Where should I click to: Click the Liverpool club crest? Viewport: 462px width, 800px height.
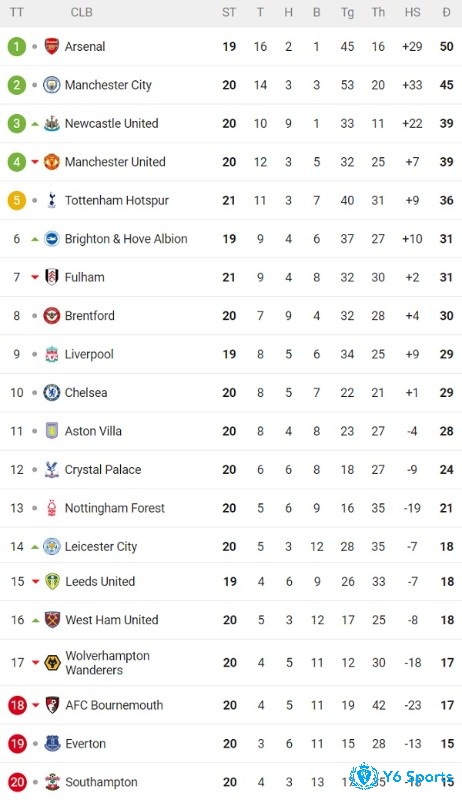point(52,354)
